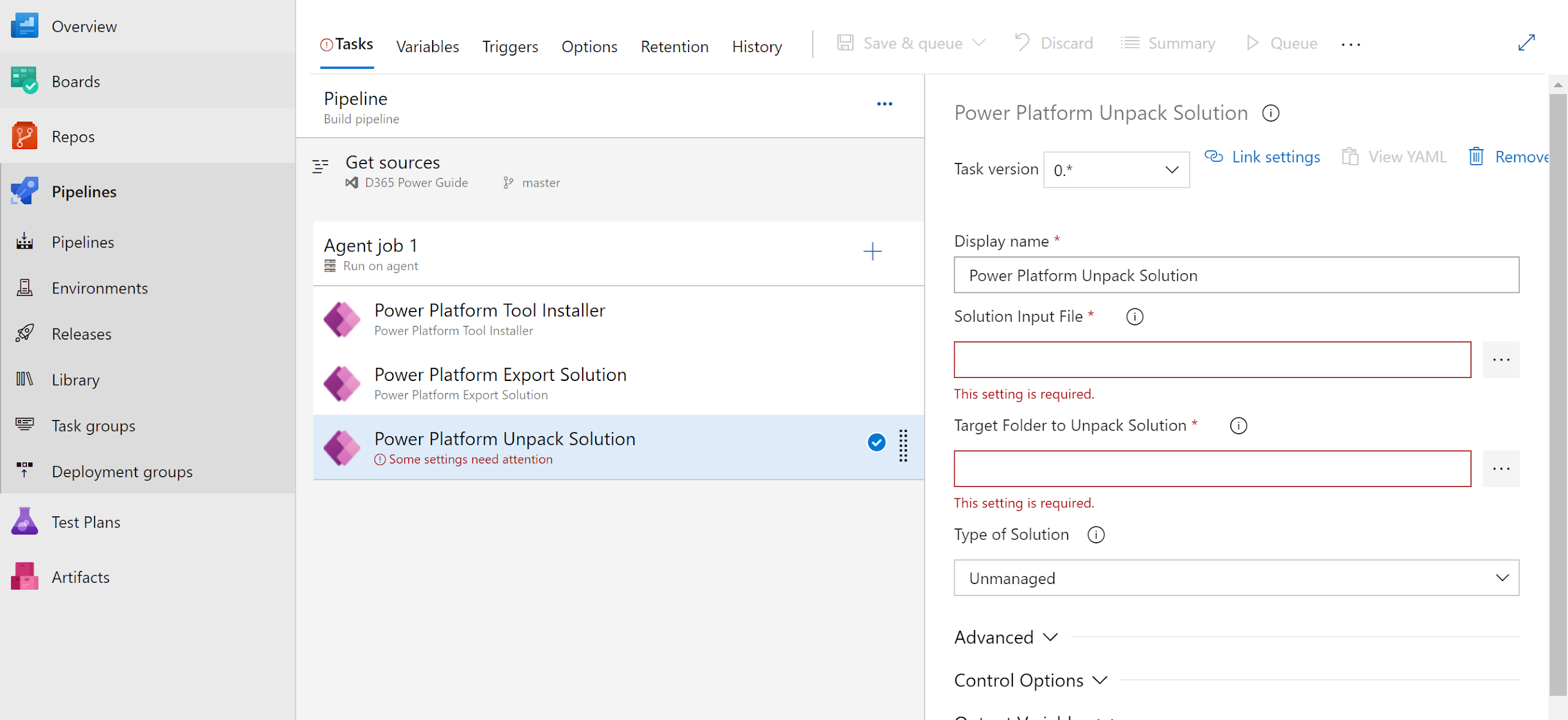Toggle the info tooltip beside Solution Input File
Screen dimensions: 1568x720
click(1134, 316)
